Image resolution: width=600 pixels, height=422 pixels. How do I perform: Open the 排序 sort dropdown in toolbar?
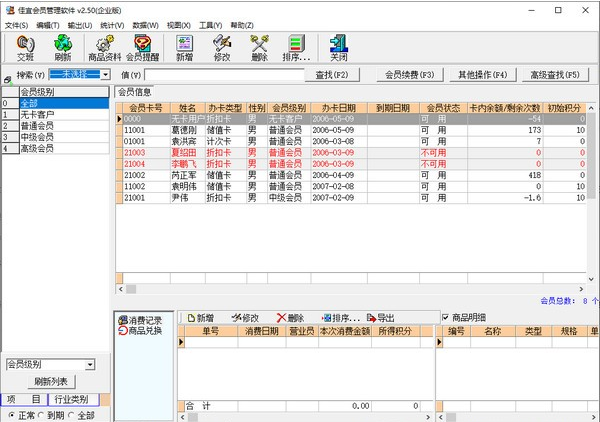[297, 47]
